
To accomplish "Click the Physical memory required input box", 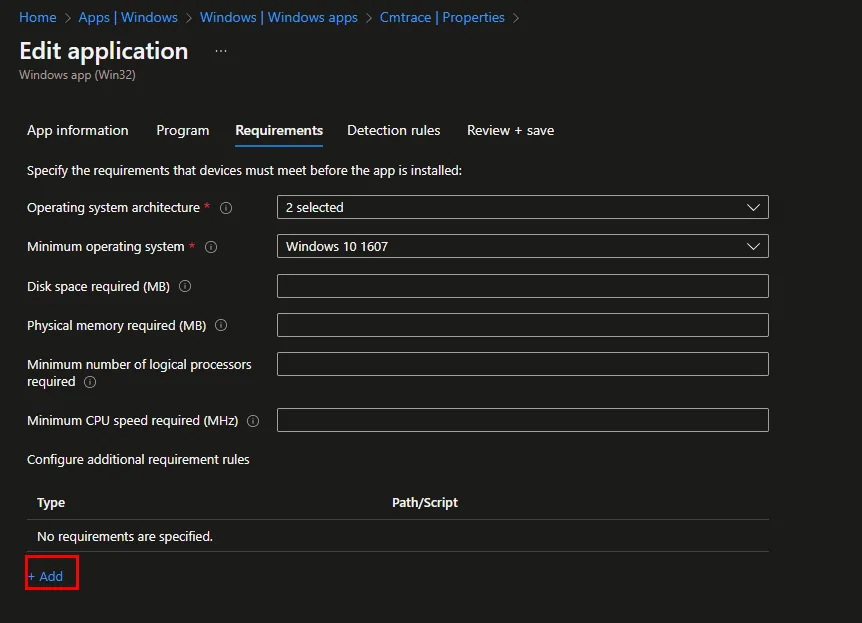I will 523,325.
